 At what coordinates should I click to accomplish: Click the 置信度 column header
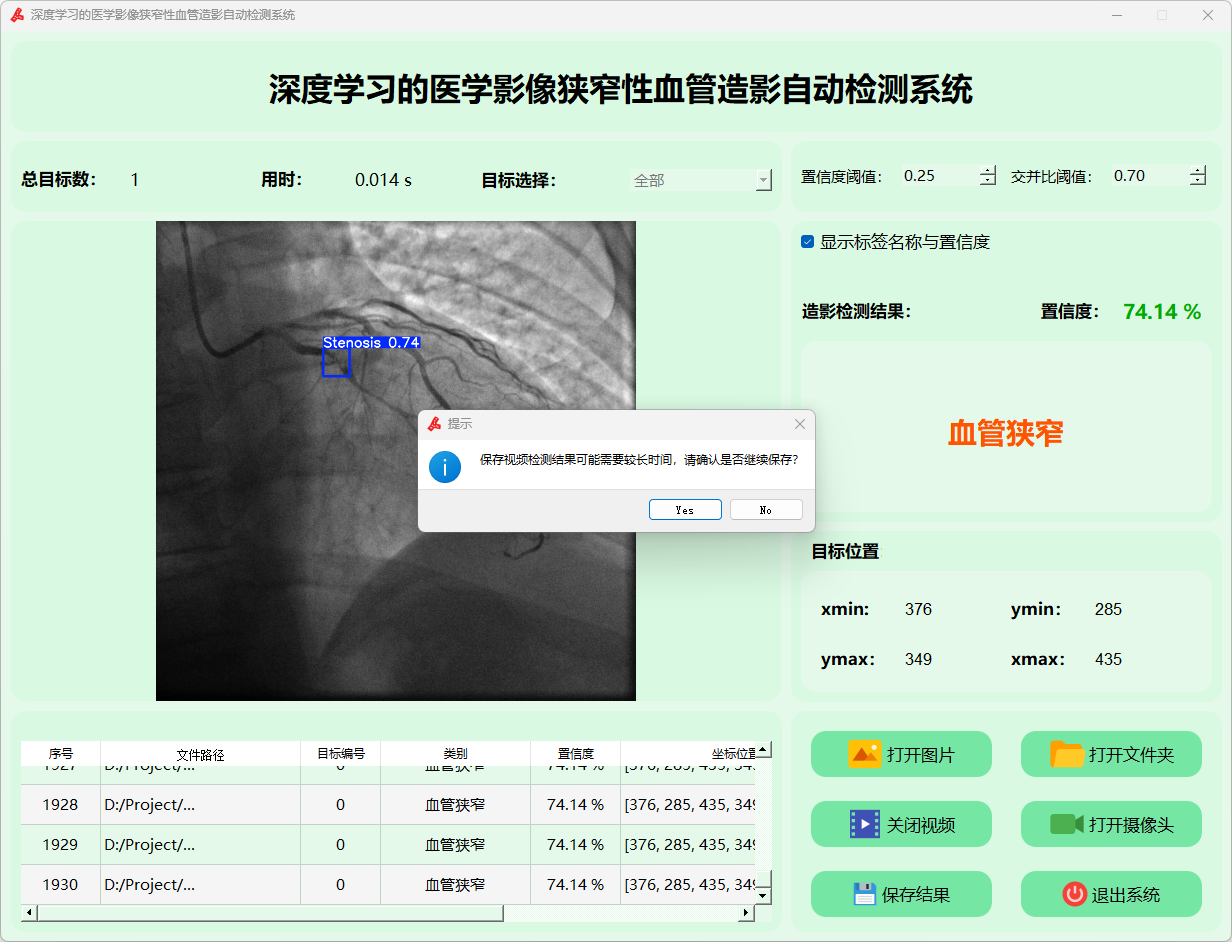click(575, 754)
